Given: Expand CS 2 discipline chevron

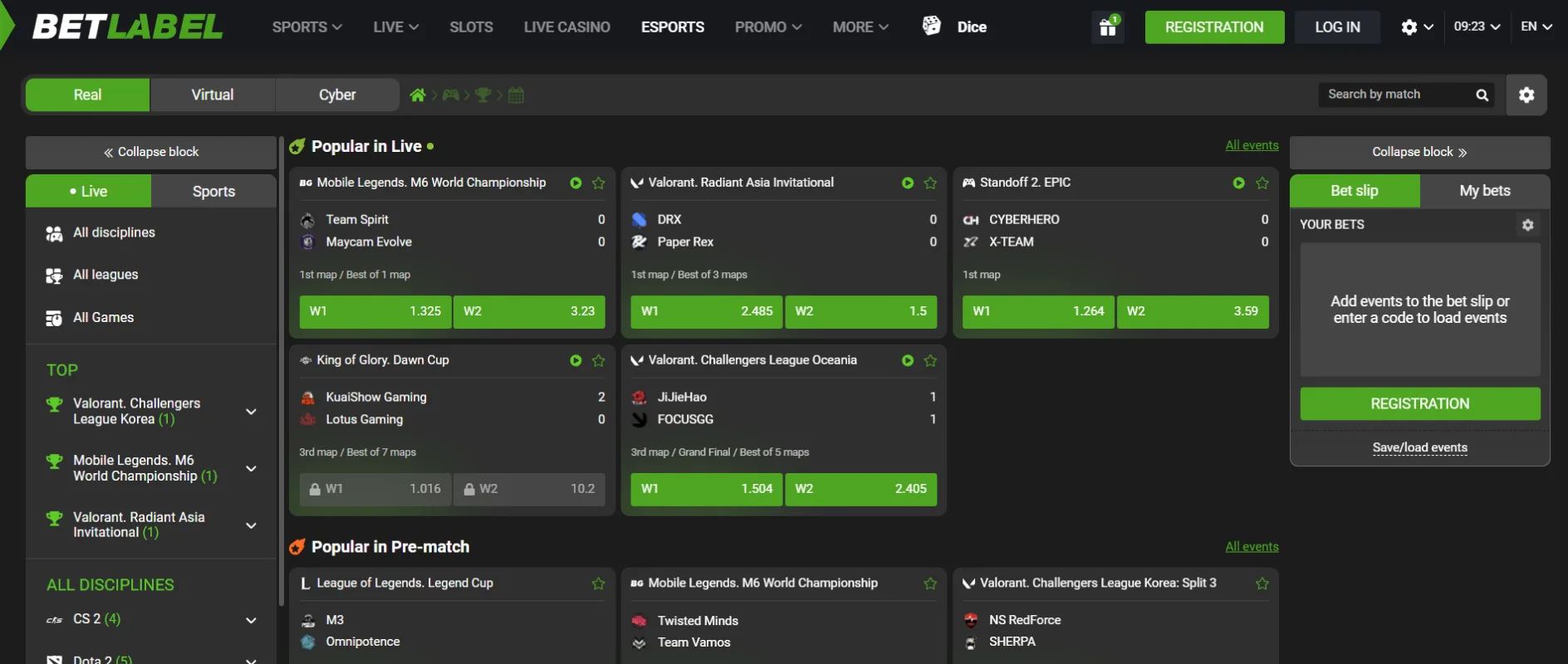Looking at the screenshot, I should coord(251,620).
